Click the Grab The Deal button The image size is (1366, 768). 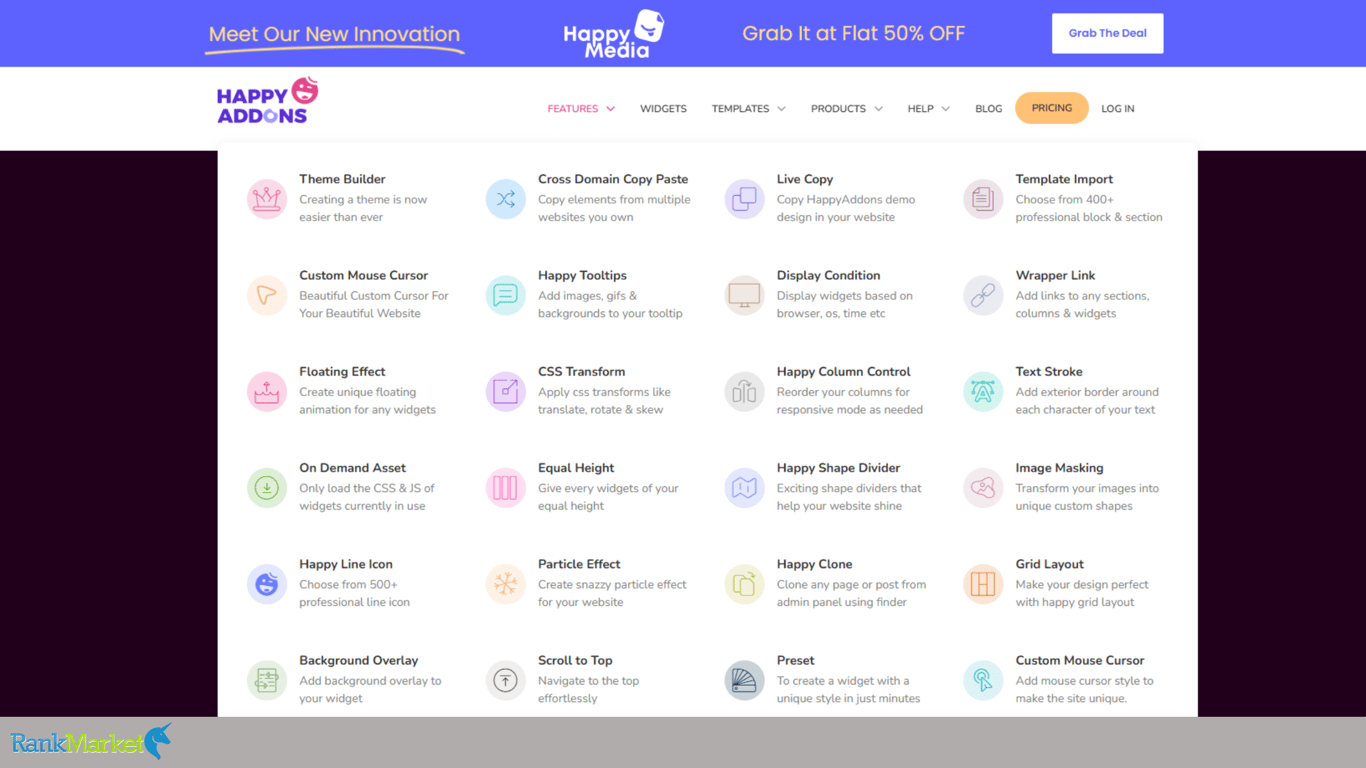click(x=1108, y=33)
